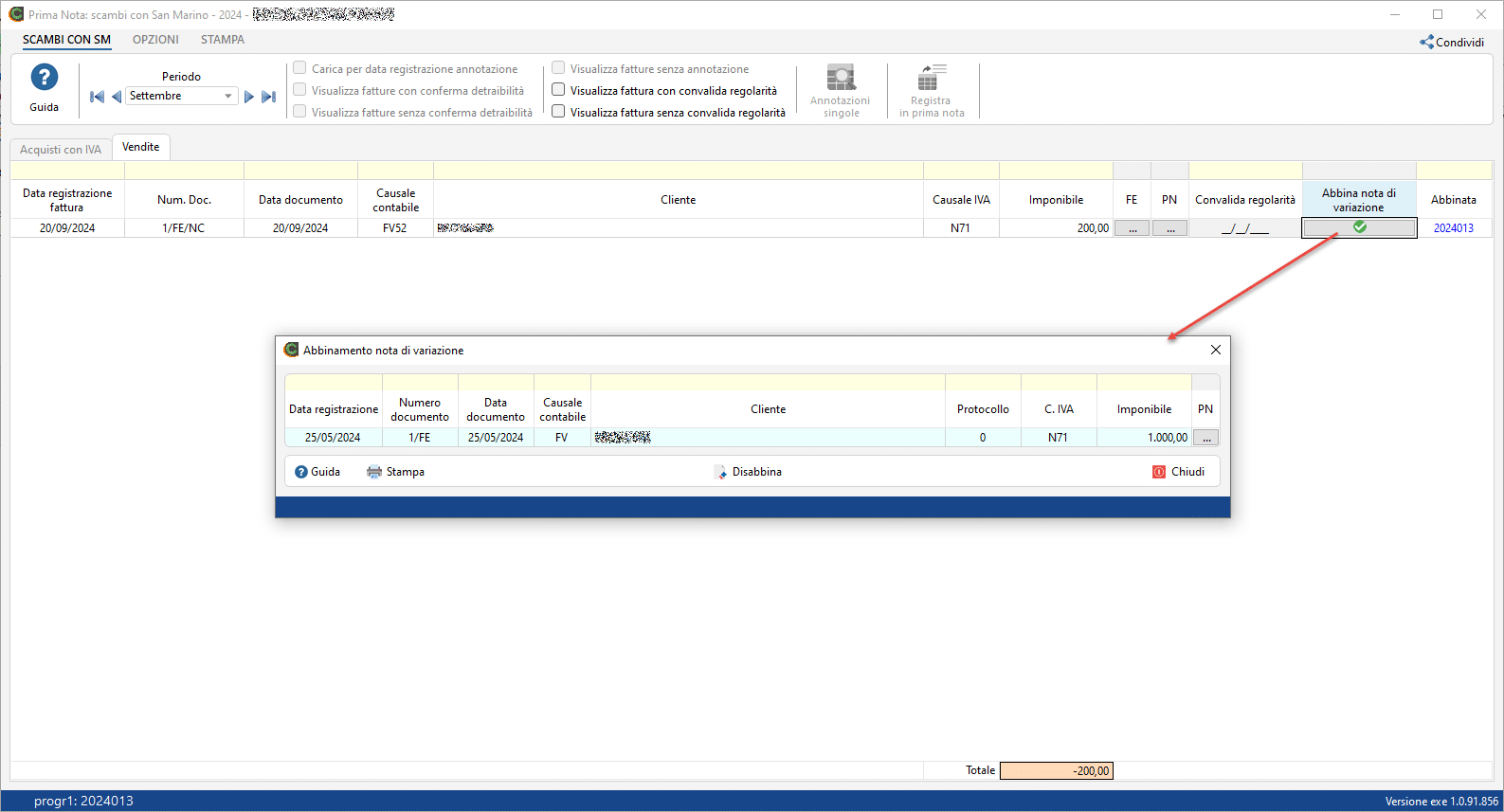Select the Vendite tab
Viewport: 1504px width, 812px height.
click(x=141, y=147)
